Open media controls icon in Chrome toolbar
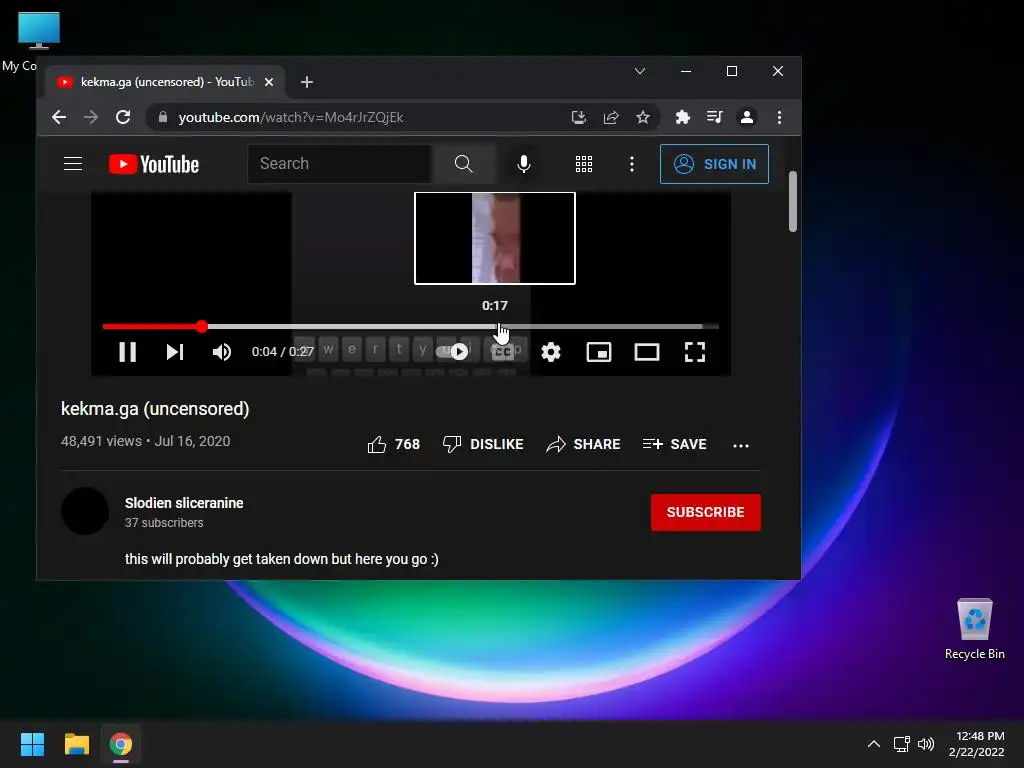1024x768 pixels. click(714, 118)
